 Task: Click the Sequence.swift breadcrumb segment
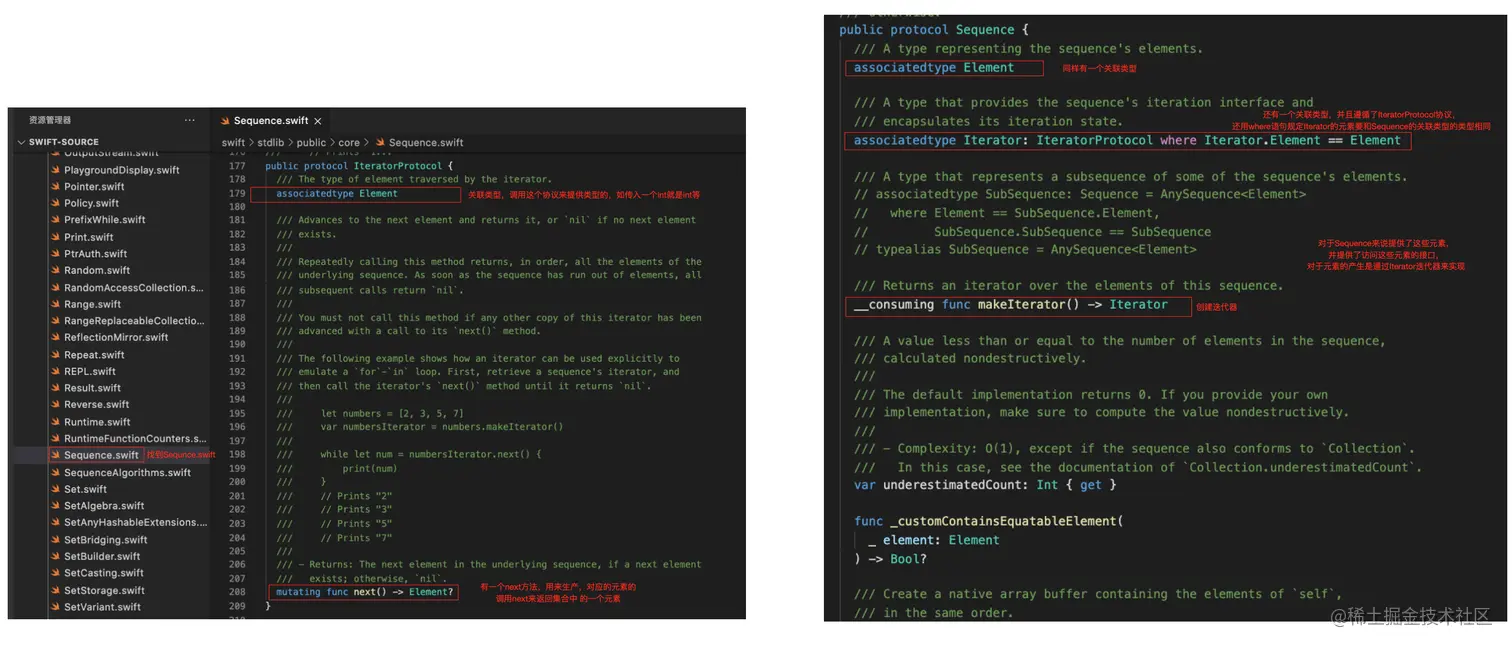426,143
